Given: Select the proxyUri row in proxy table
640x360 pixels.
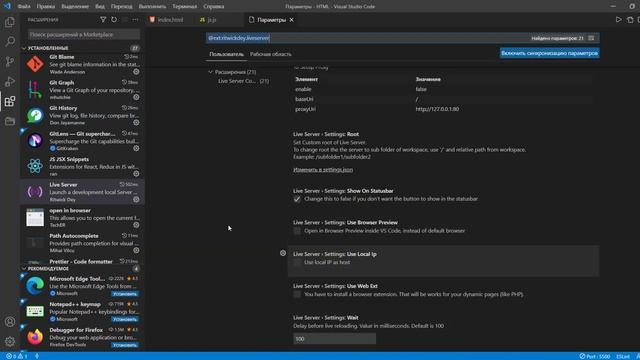Looking at the screenshot, I should point(443,109).
